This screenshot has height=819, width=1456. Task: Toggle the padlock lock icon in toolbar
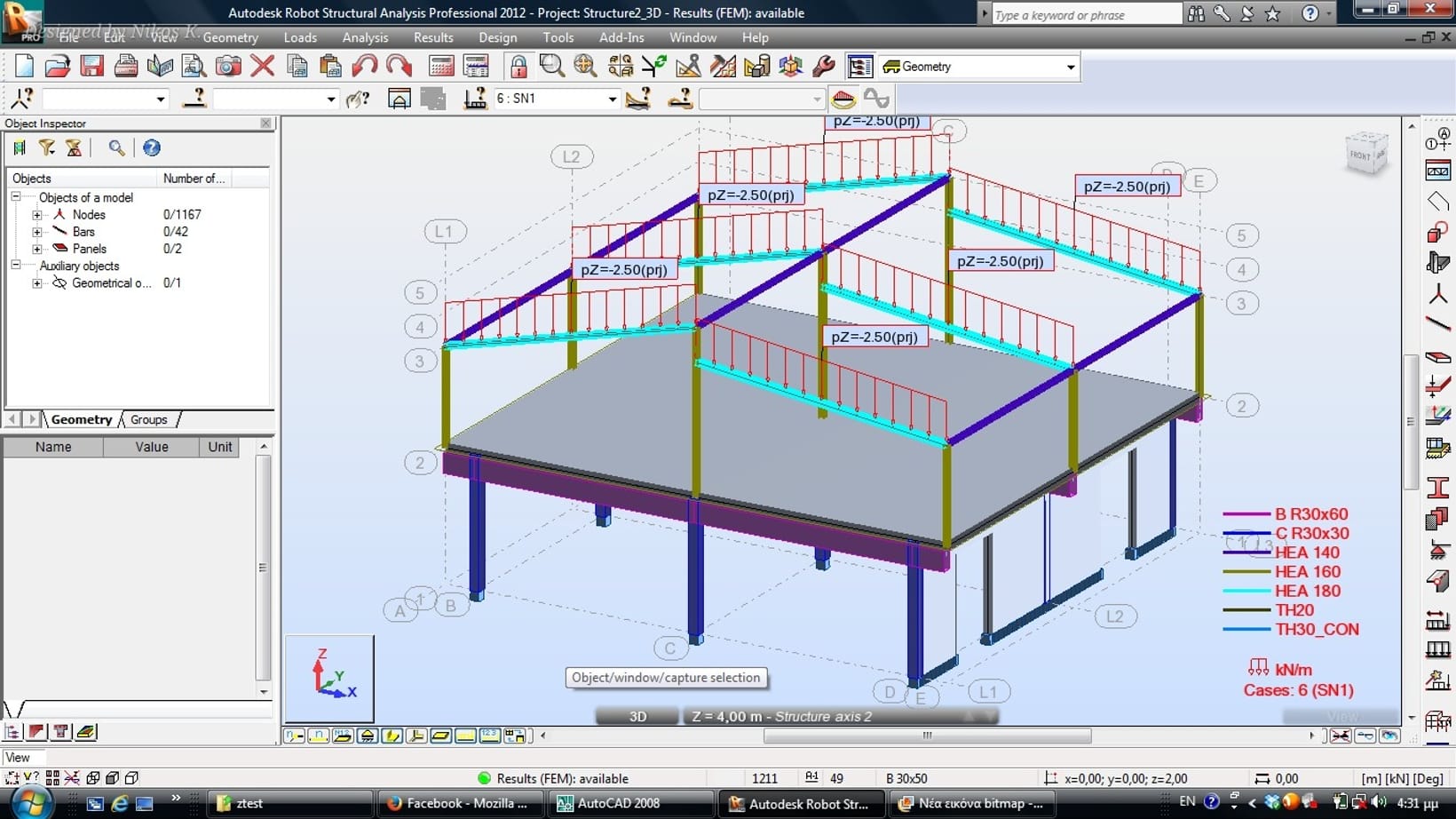pos(518,67)
